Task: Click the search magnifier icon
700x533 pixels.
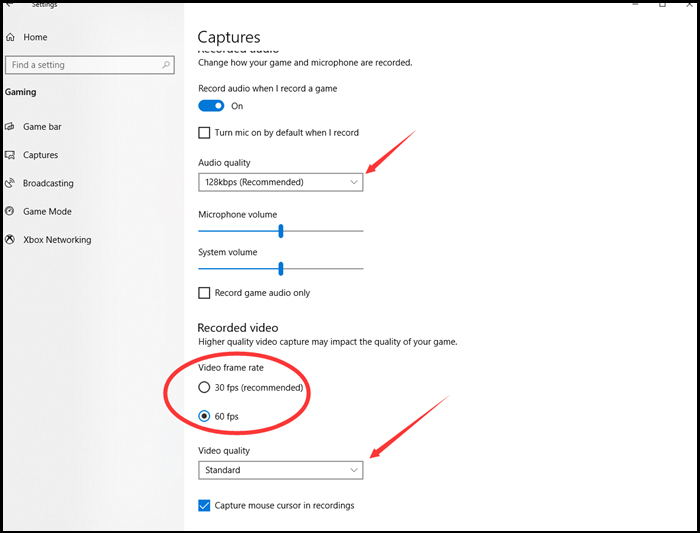Action: coord(166,65)
